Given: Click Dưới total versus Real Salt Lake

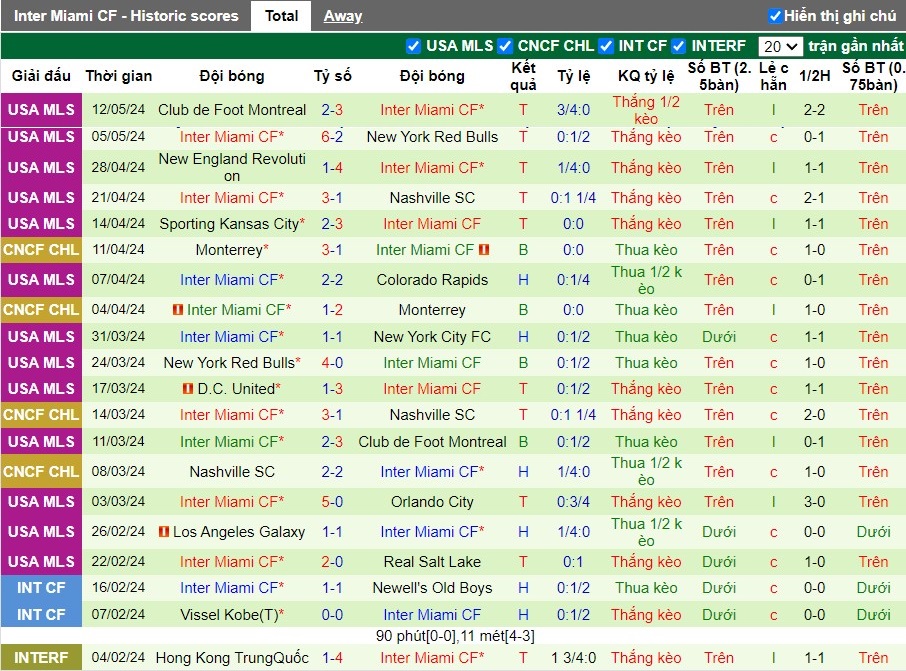Looking at the screenshot, I should pyautogui.click(x=719, y=562).
